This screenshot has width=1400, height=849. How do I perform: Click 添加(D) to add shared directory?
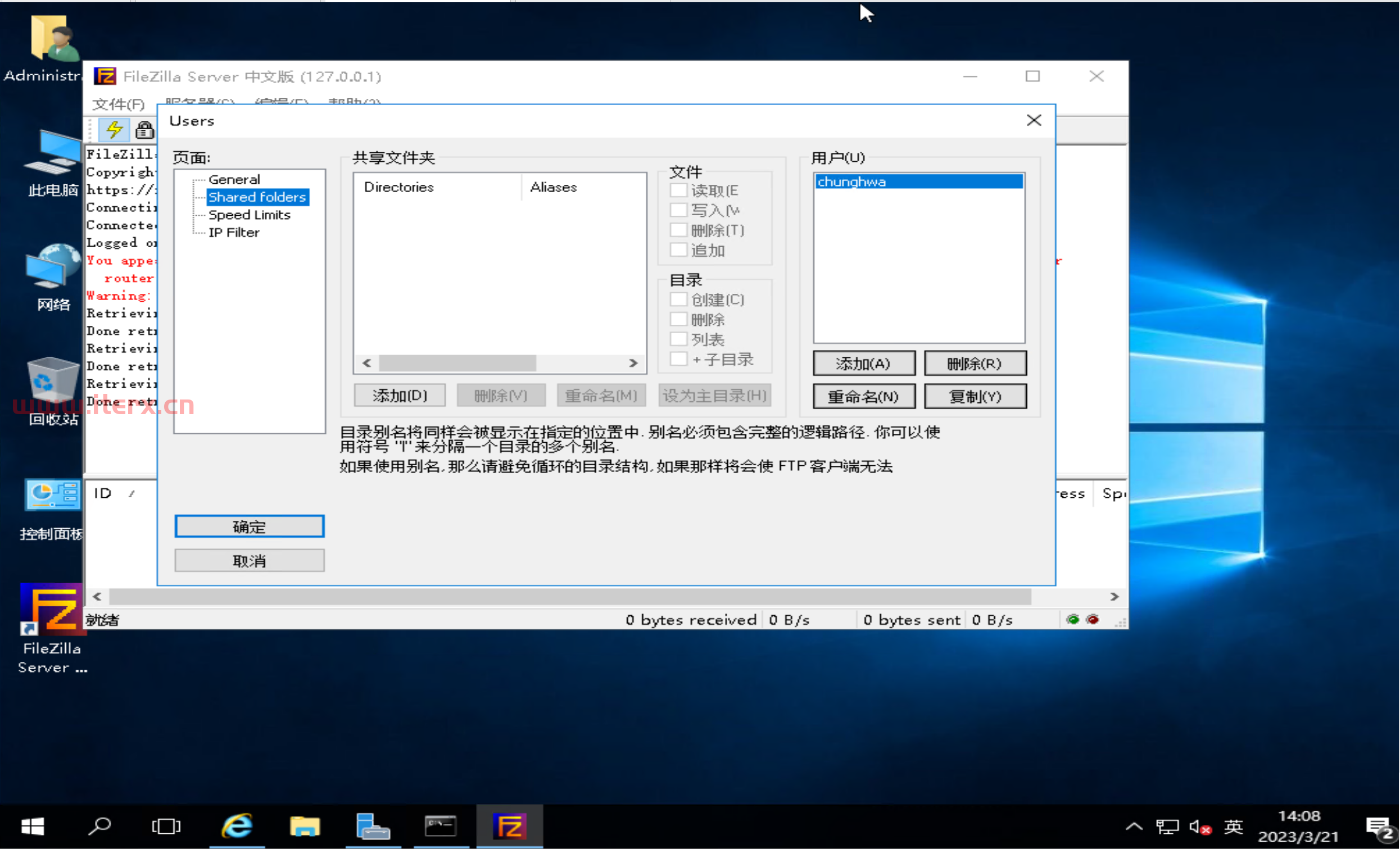click(x=400, y=395)
